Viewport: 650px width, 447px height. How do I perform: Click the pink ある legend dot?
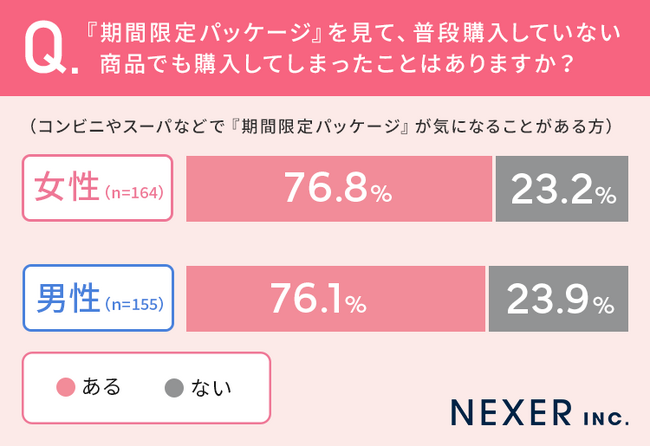pos(67,387)
